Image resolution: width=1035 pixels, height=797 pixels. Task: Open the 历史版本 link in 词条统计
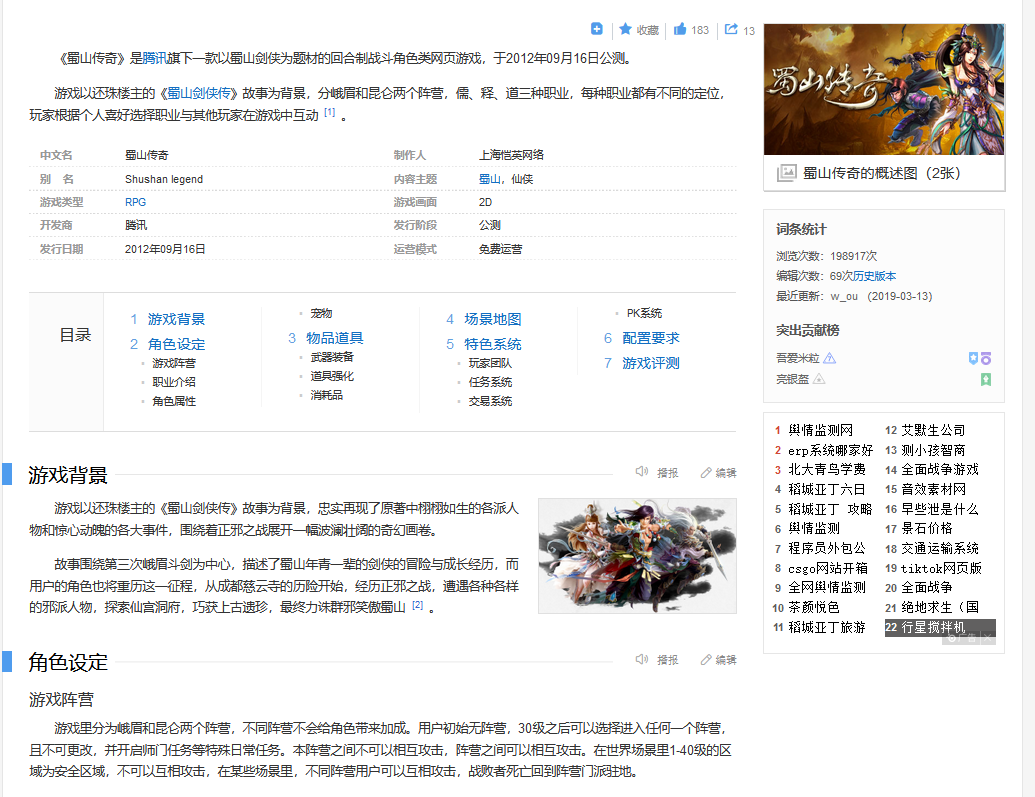875,276
